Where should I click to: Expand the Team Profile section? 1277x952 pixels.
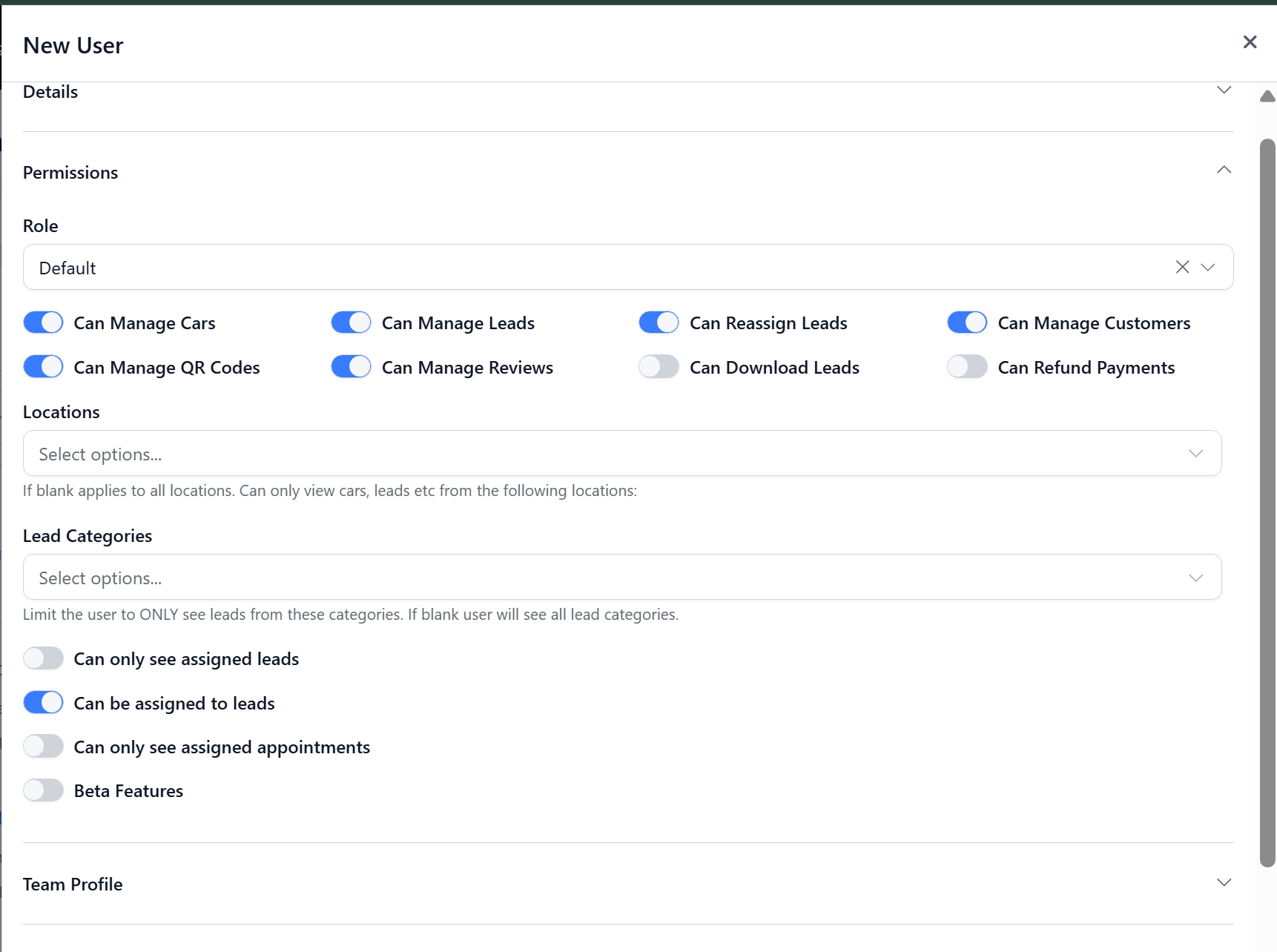click(1224, 883)
